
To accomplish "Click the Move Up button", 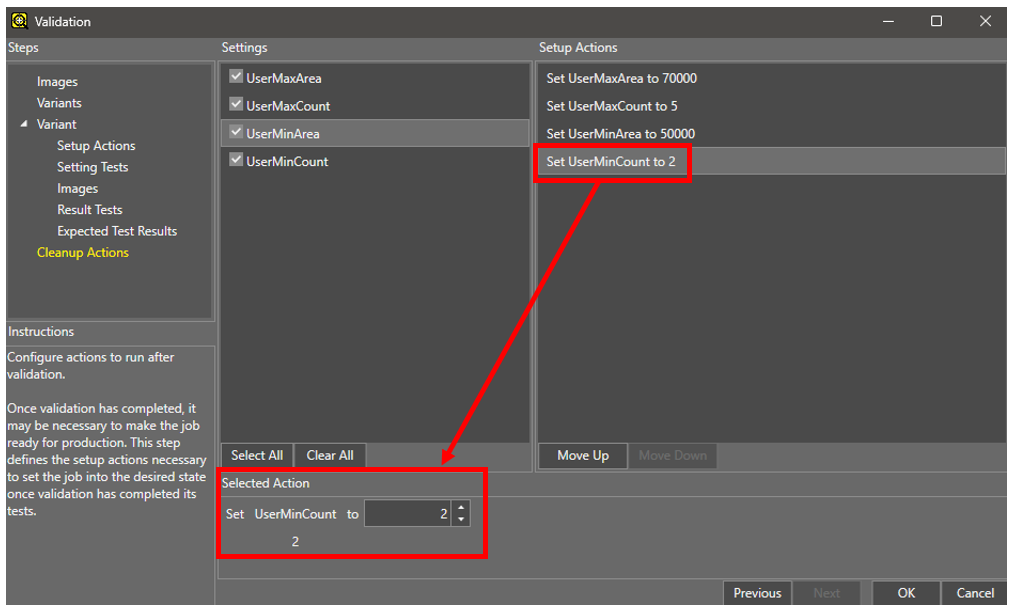I will pyautogui.click(x=582, y=456).
